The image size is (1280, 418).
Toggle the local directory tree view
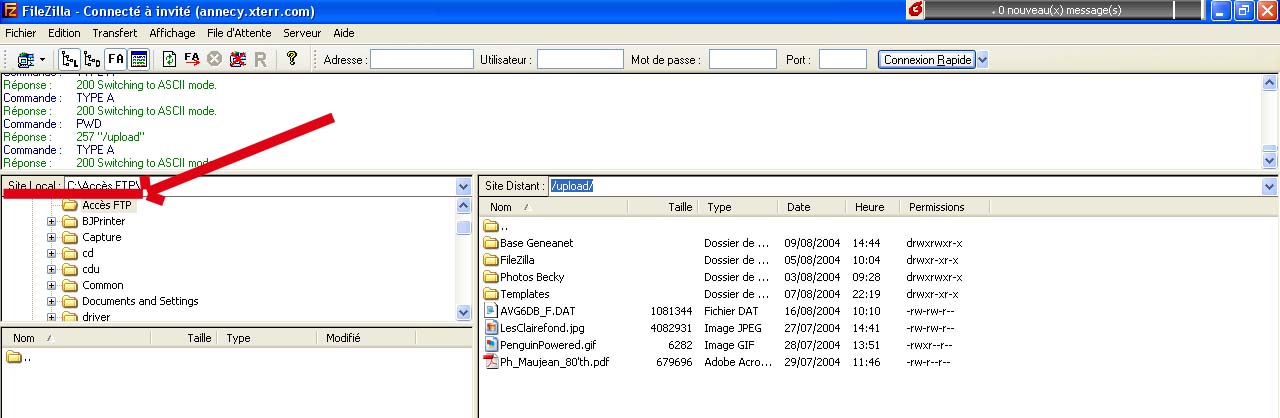70,60
